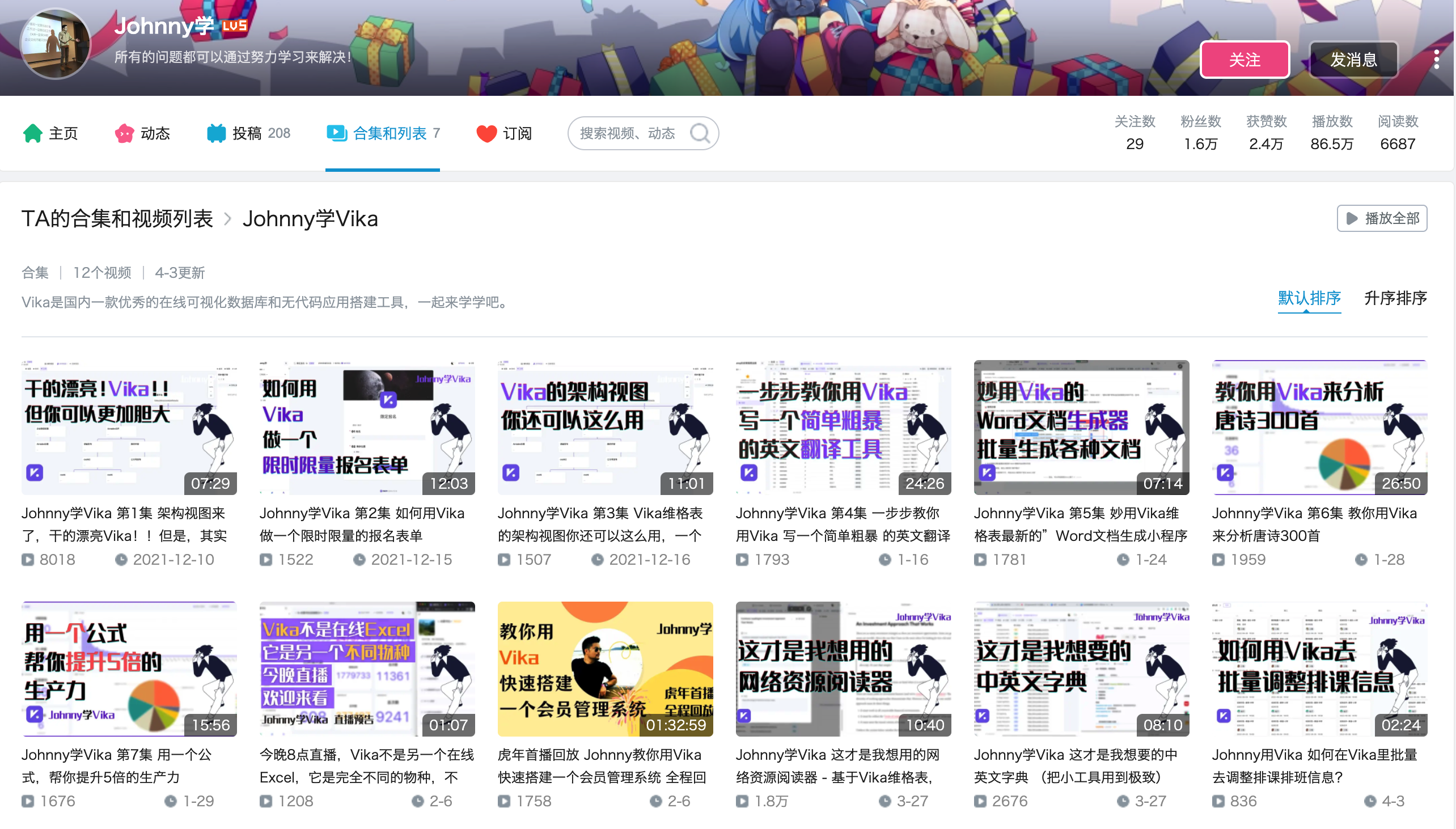
Task: Click 播放全部 play all button
Action: [1382, 218]
